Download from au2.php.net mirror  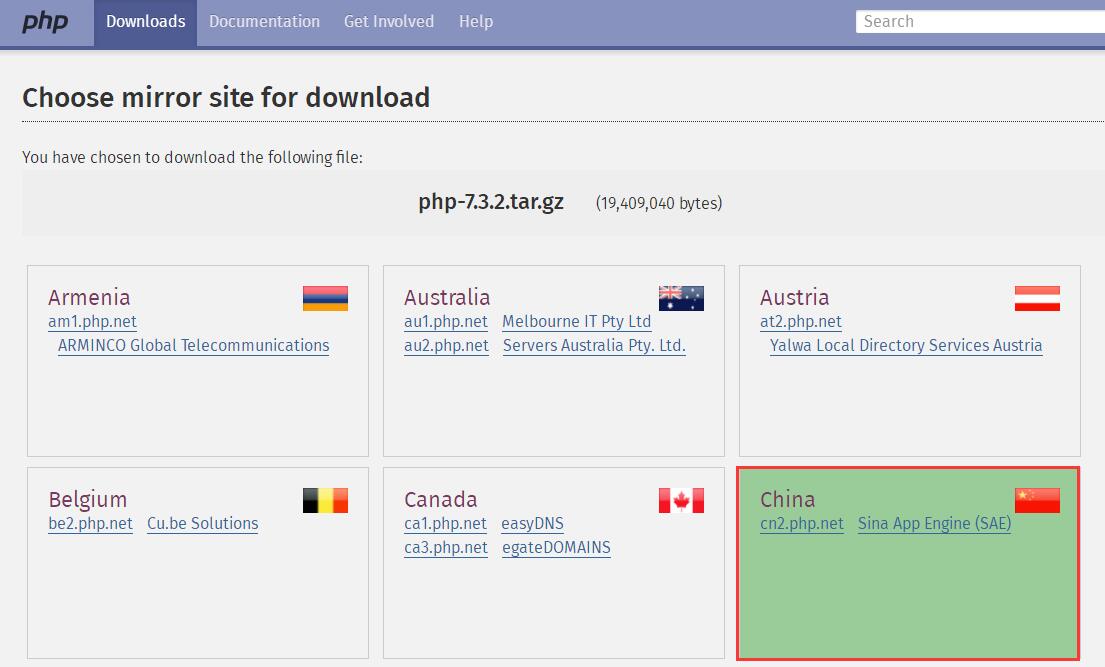(446, 345)
